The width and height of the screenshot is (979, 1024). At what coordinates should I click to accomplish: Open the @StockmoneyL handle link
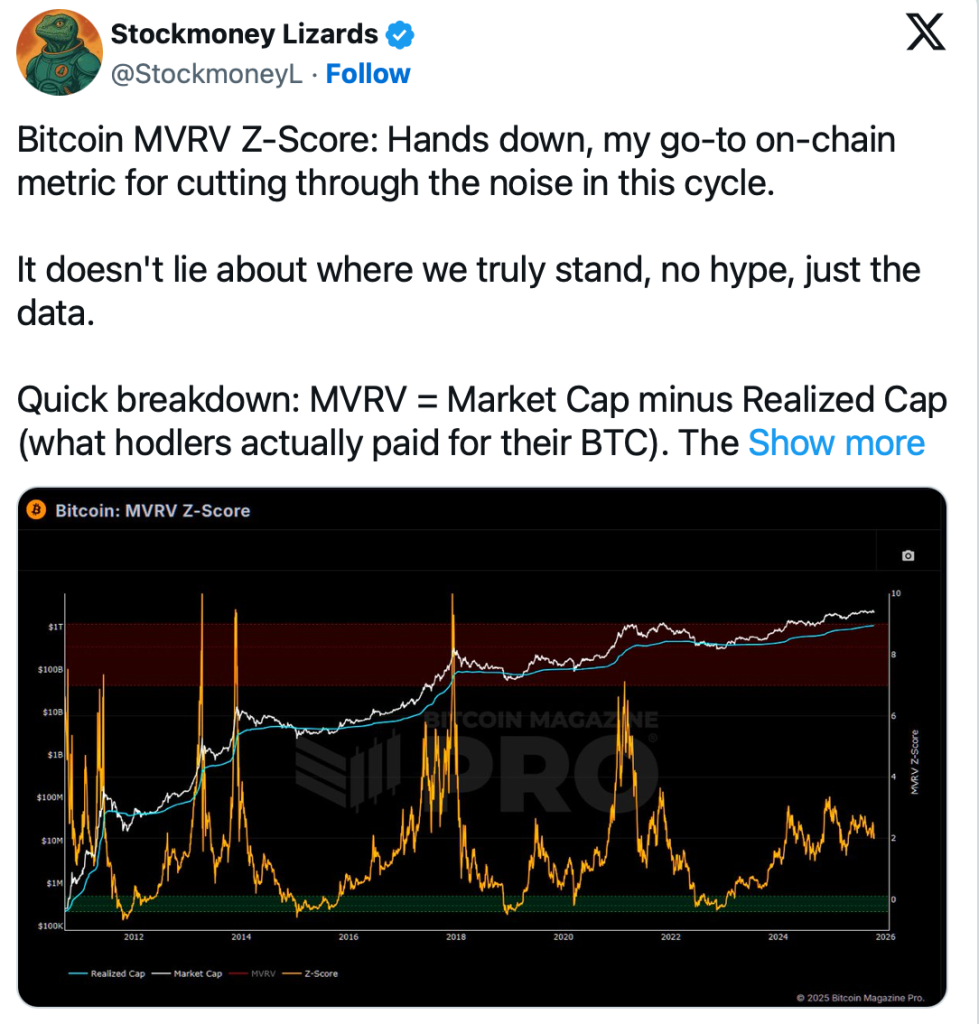pyautogui.click(x=206, y=74)
